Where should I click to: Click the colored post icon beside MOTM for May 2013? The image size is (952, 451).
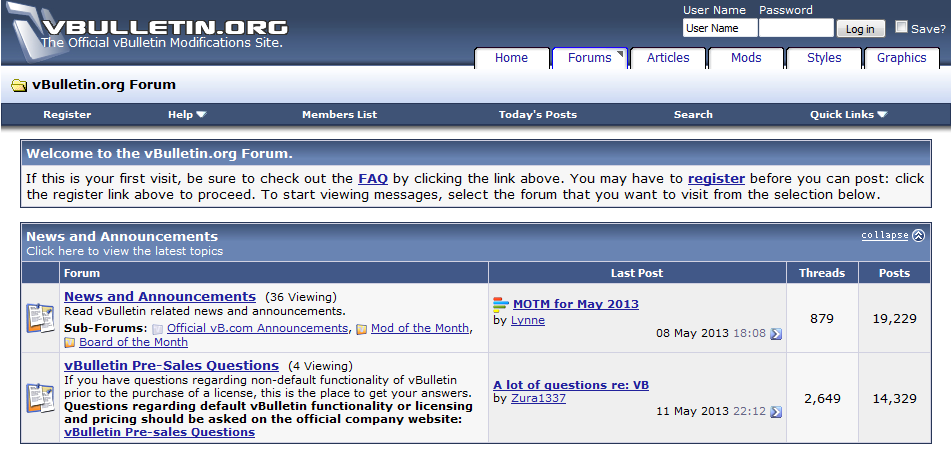click(x=501, y=304)
